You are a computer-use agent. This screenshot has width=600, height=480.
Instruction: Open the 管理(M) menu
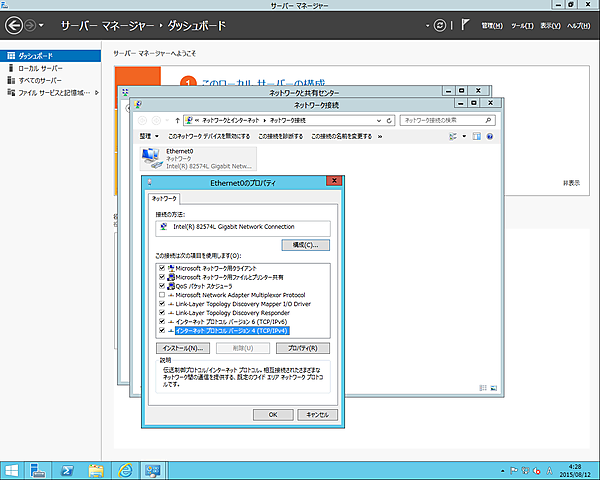491,24
